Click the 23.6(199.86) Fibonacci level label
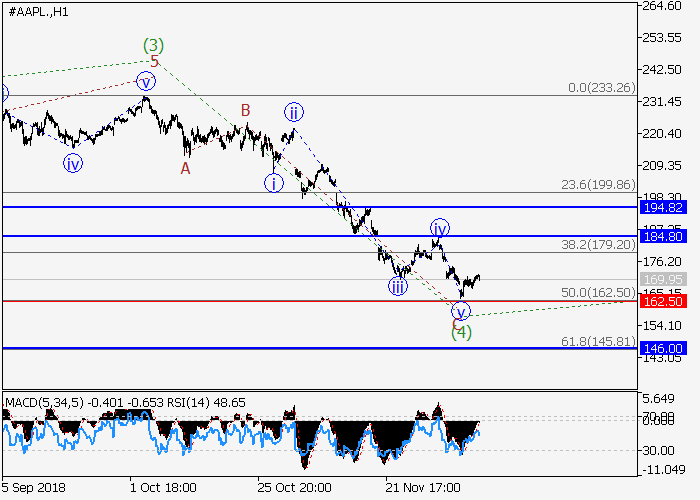700x500 pixels. (595, 185)
